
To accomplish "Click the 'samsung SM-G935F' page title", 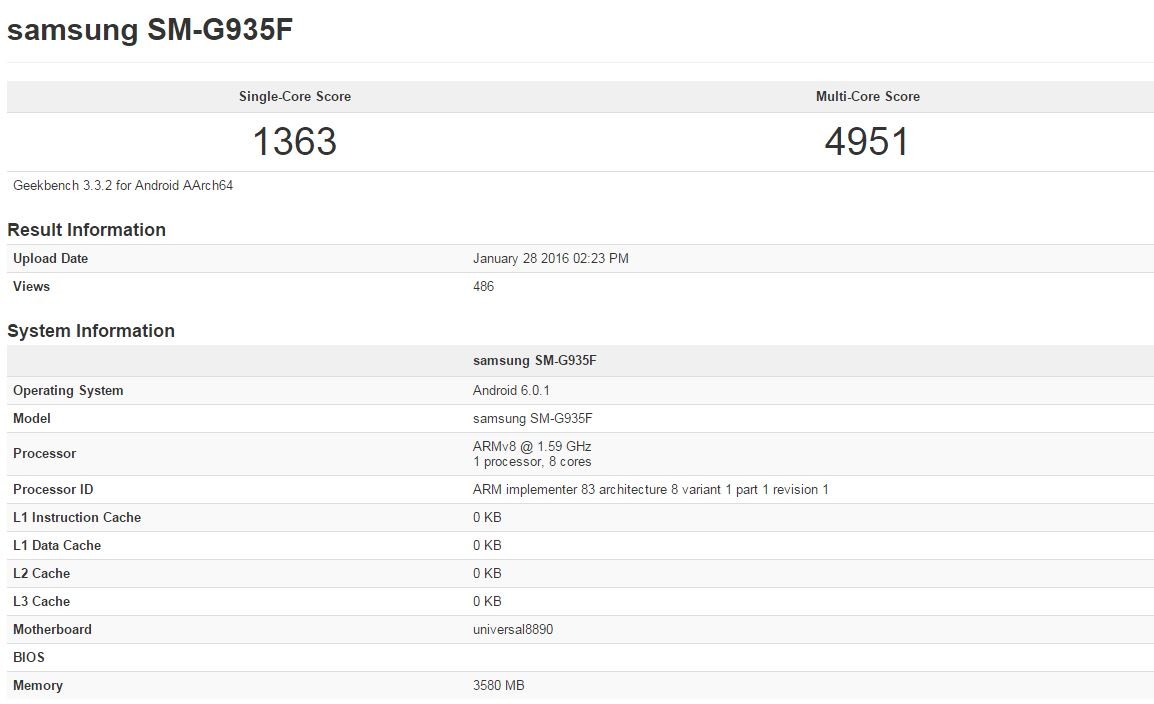I will tap(150, 30).
